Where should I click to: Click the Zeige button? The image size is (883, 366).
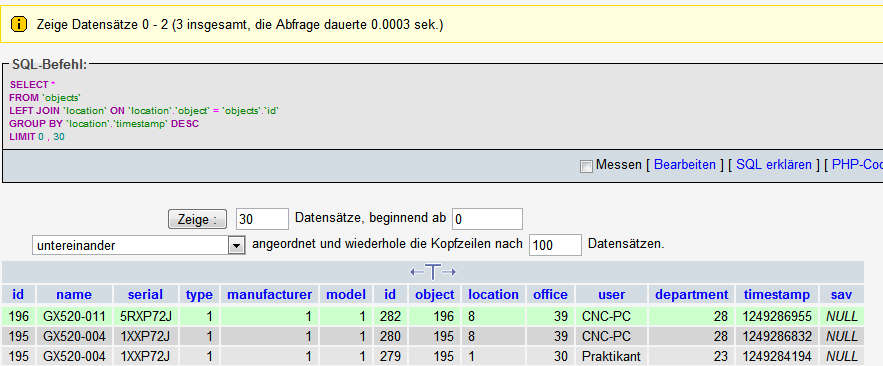(x=197, y=219)
